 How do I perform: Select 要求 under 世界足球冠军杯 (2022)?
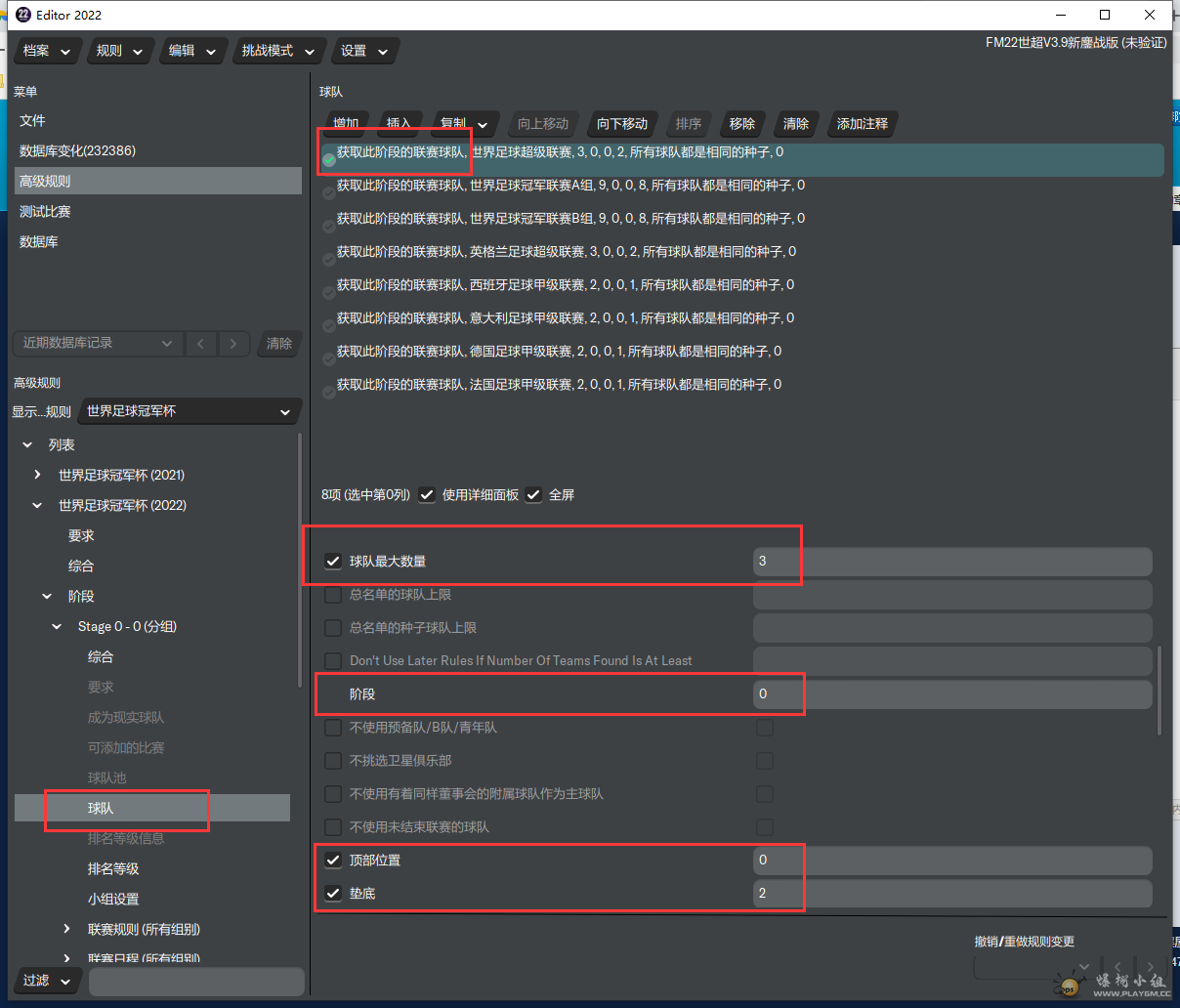pyautogui.click(x=81, y=536)
